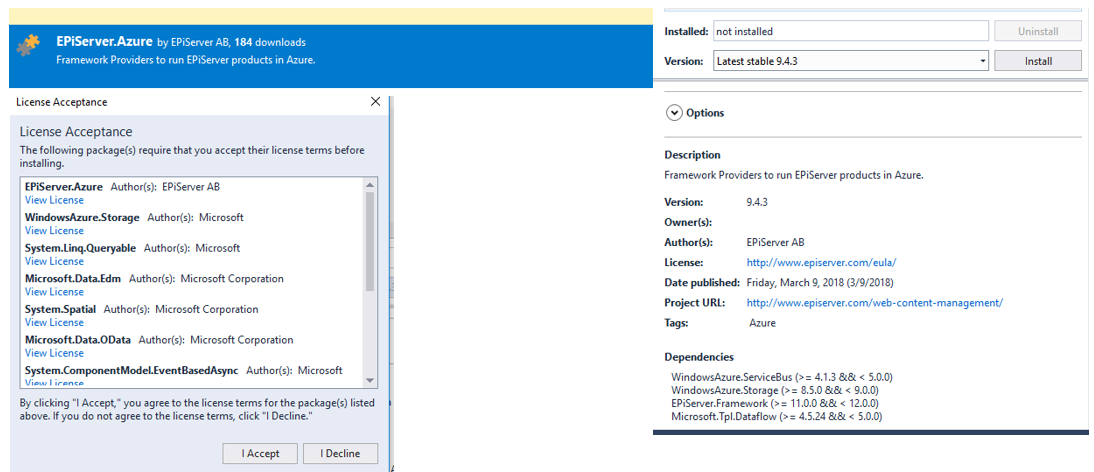Click the Installed field showing not installed
This screenshot has width=1094, height=472.
click(x=851, y=31)
